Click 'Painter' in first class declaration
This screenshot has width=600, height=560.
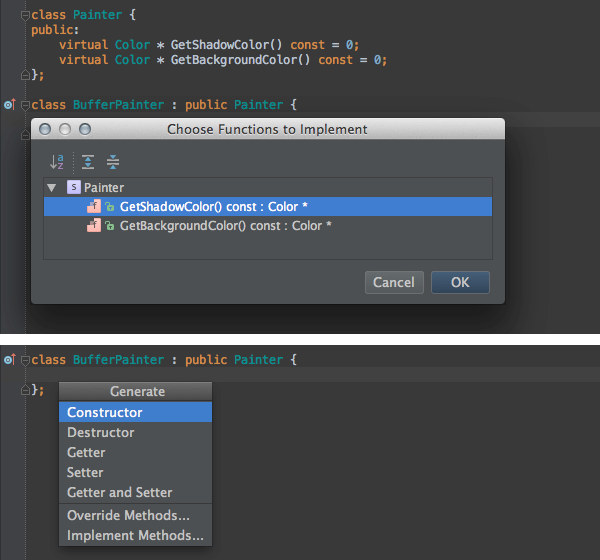[x=97, y=15]
